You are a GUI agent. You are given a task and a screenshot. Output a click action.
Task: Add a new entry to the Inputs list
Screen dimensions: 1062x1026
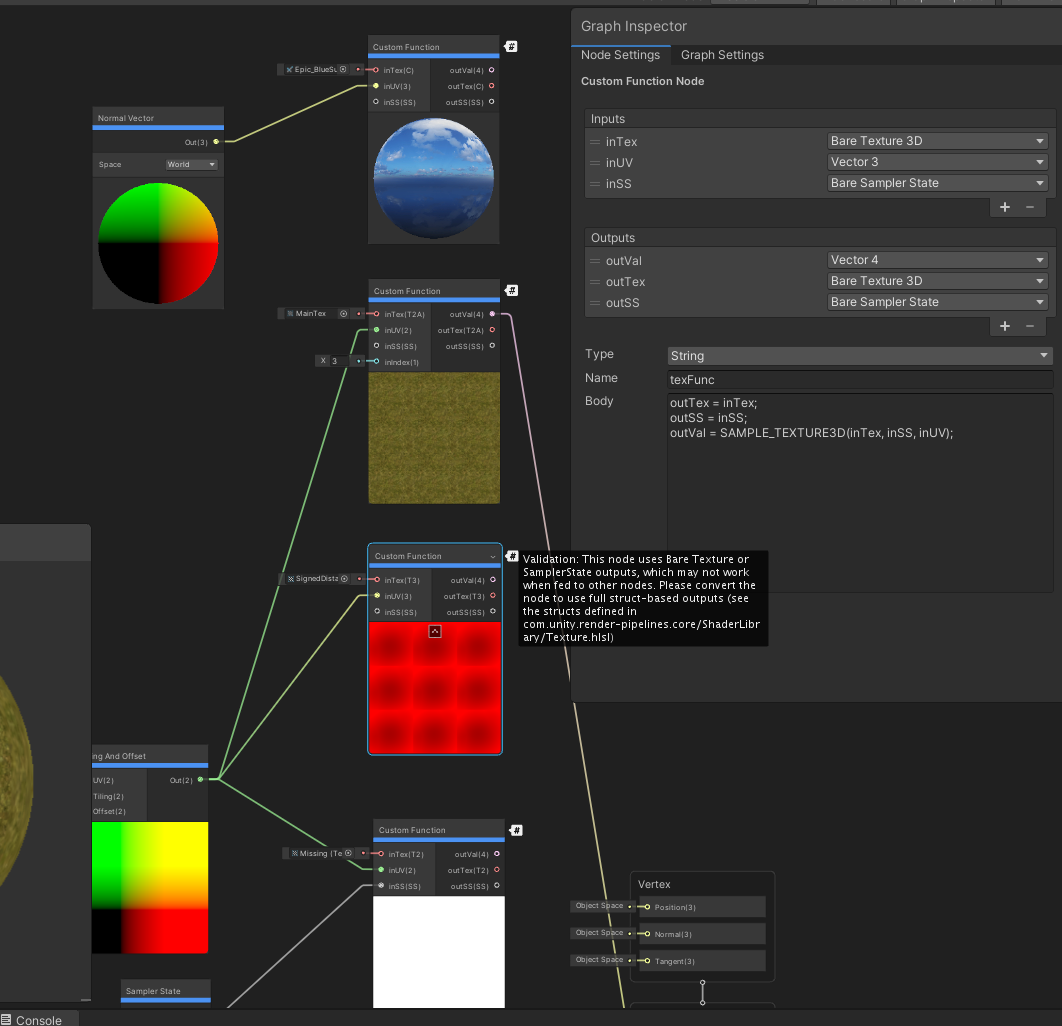pyautogui.click(x=1005, y=207)
